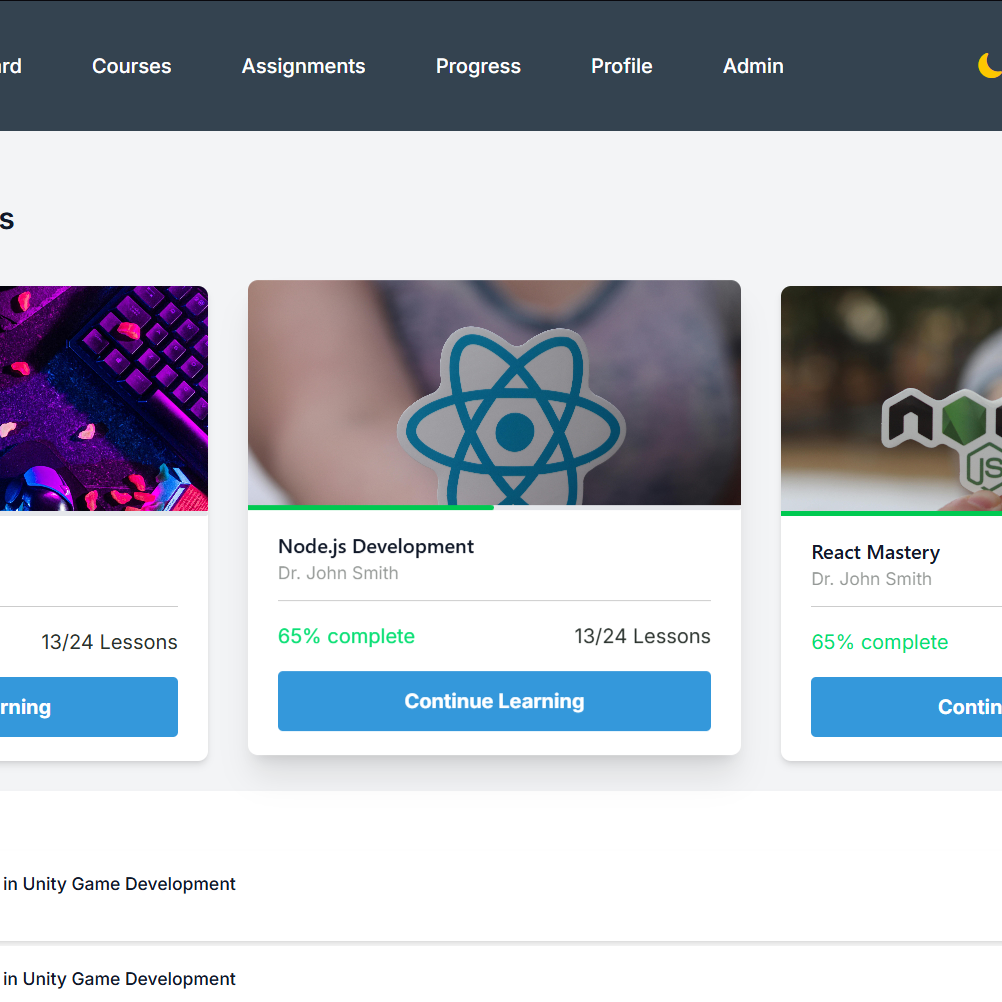This screenshot has width=1002, height=1002.
Task: Click 13/24 Lessons on Node.js Development card
Action: [642, 636]
